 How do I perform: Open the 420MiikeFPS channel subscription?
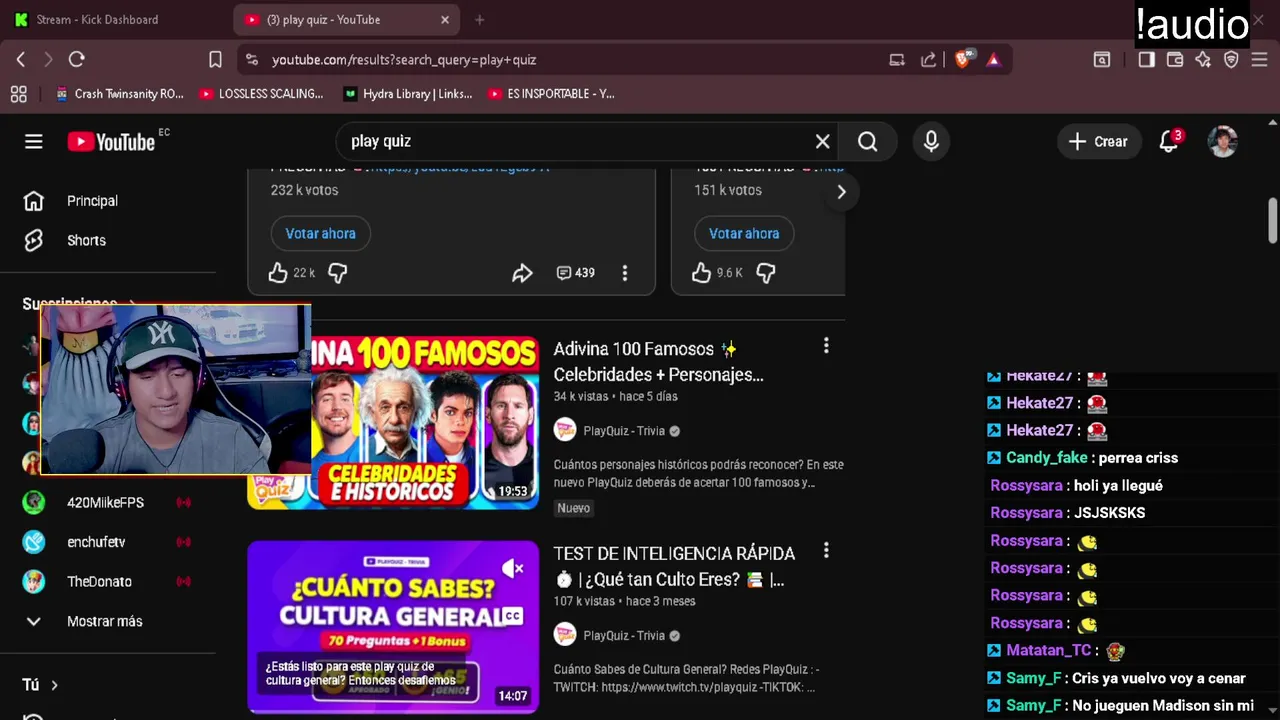[105, 503]
